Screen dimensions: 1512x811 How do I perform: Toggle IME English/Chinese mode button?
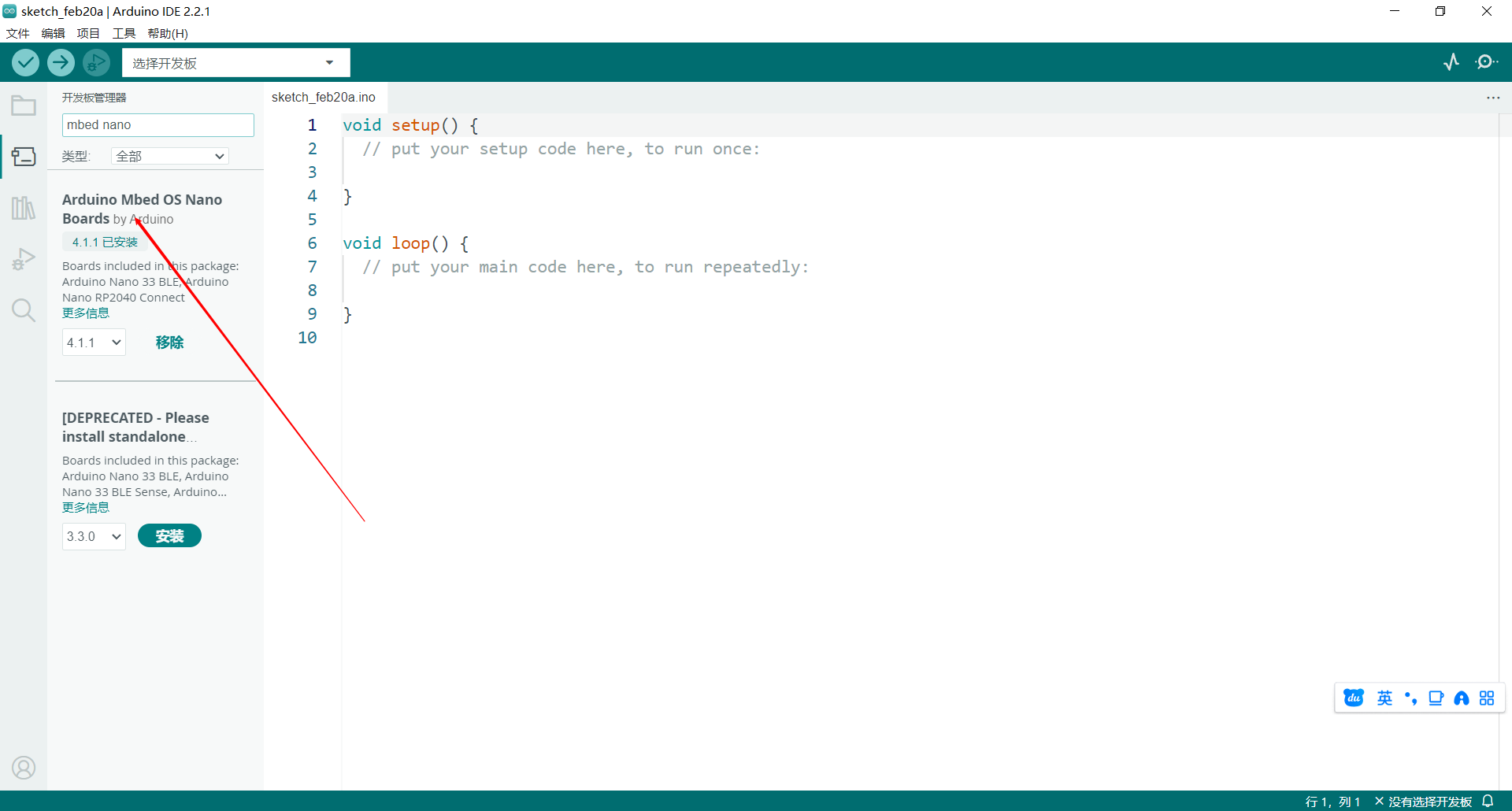[1384, 698]
